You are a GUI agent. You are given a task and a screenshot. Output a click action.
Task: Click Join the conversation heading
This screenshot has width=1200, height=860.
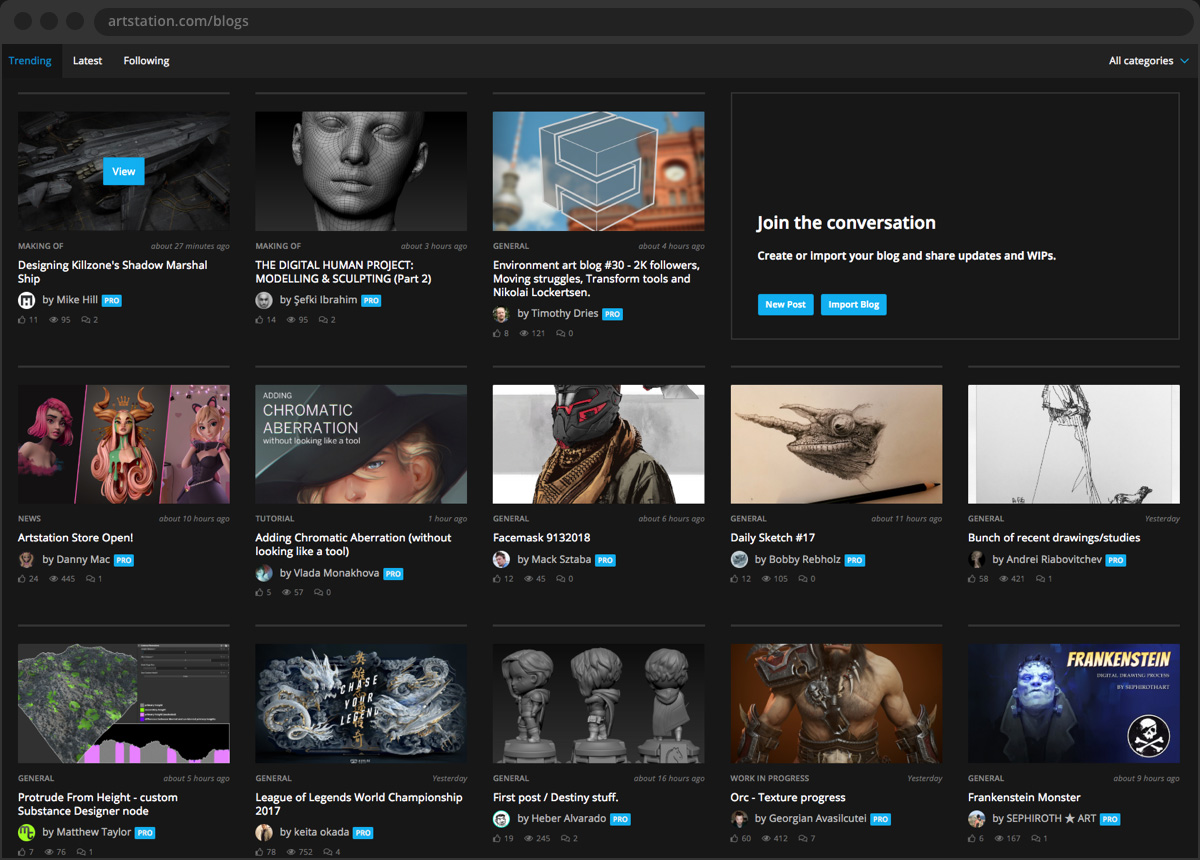click(846, 223)
